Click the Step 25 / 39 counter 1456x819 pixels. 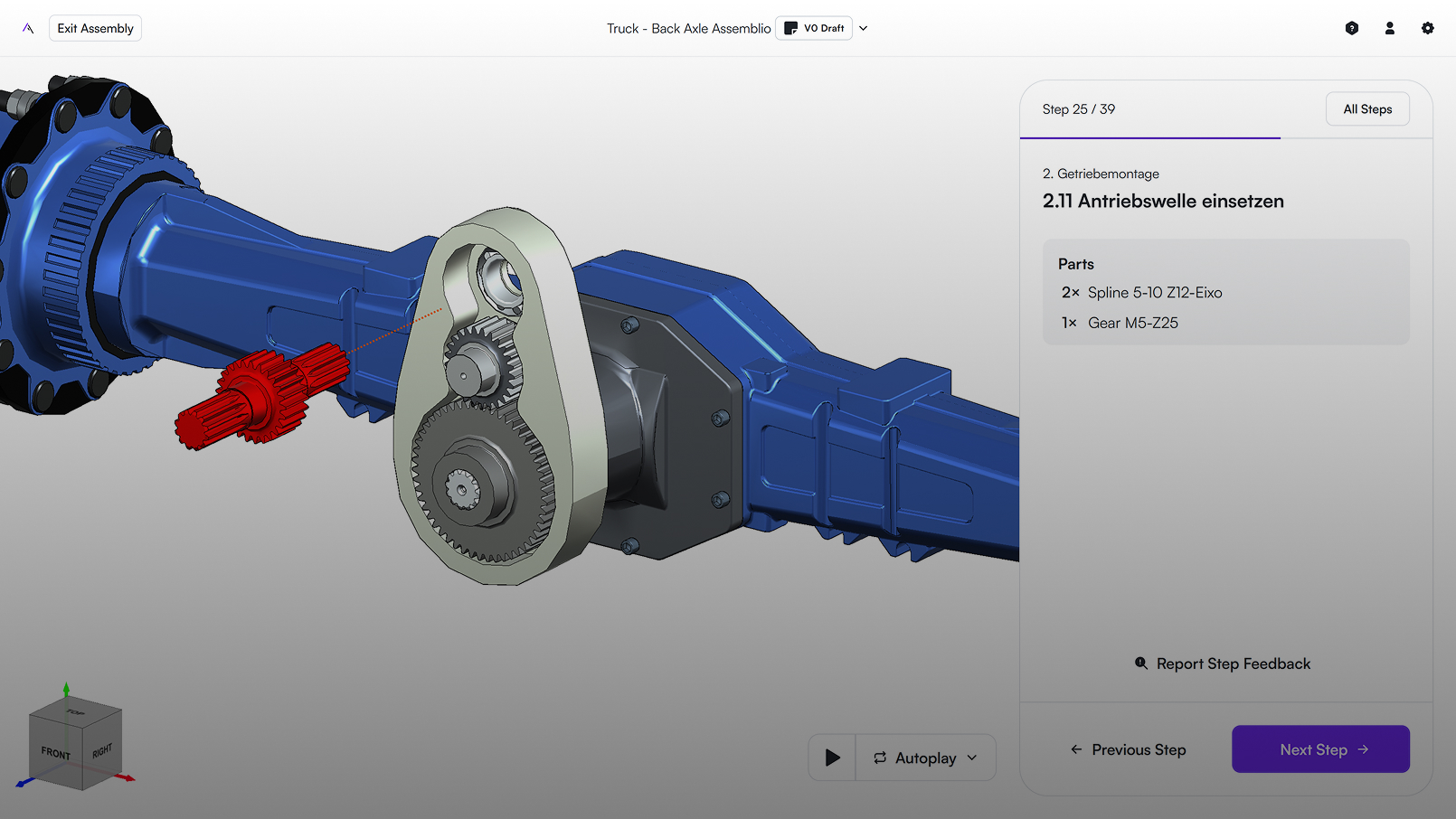tap(1079, 109)
